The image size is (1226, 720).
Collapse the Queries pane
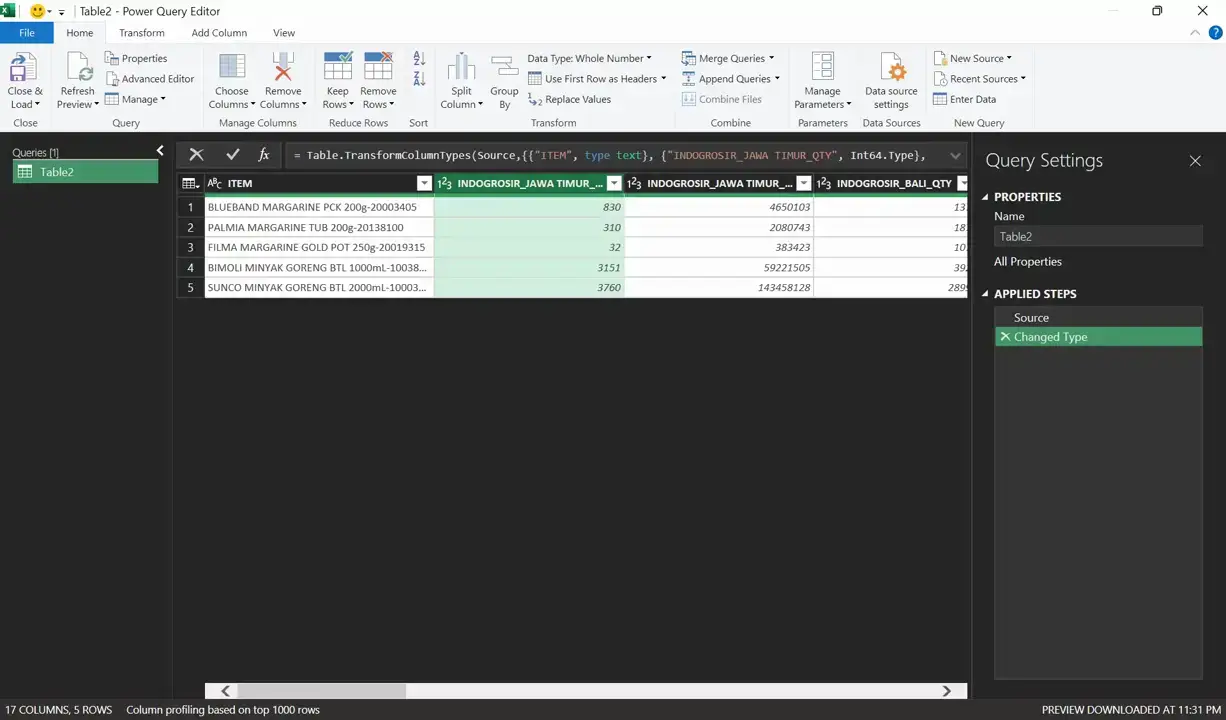click(x=160, y=151)
